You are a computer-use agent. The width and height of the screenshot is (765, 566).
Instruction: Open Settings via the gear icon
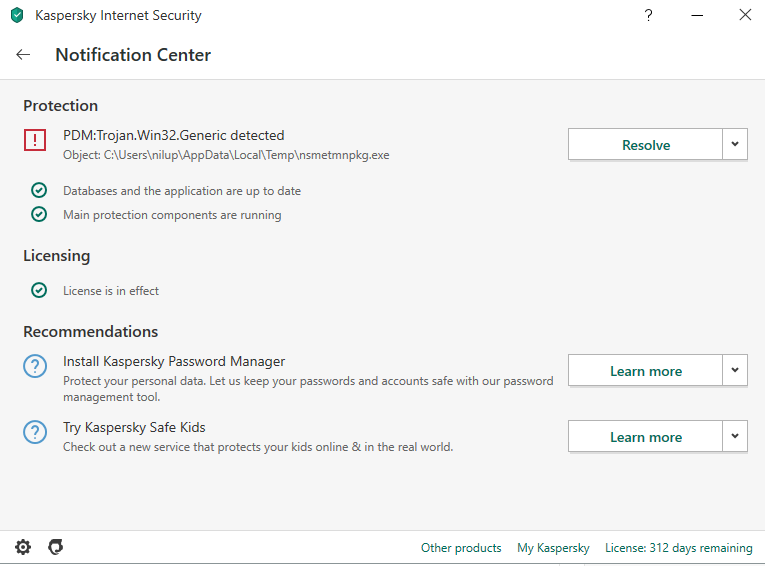tap(23, 547)
